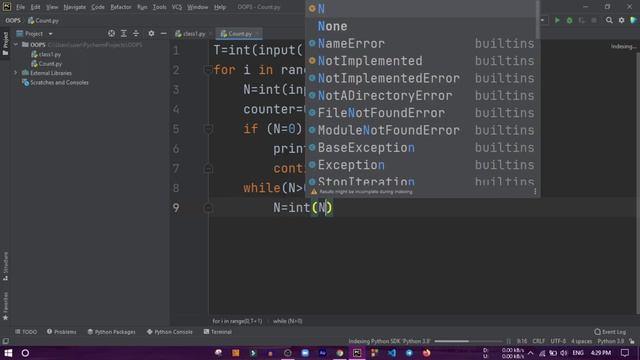Choose NameError from completion list
The height and width of the screenshot is (360, 640).
pos(422,43)
